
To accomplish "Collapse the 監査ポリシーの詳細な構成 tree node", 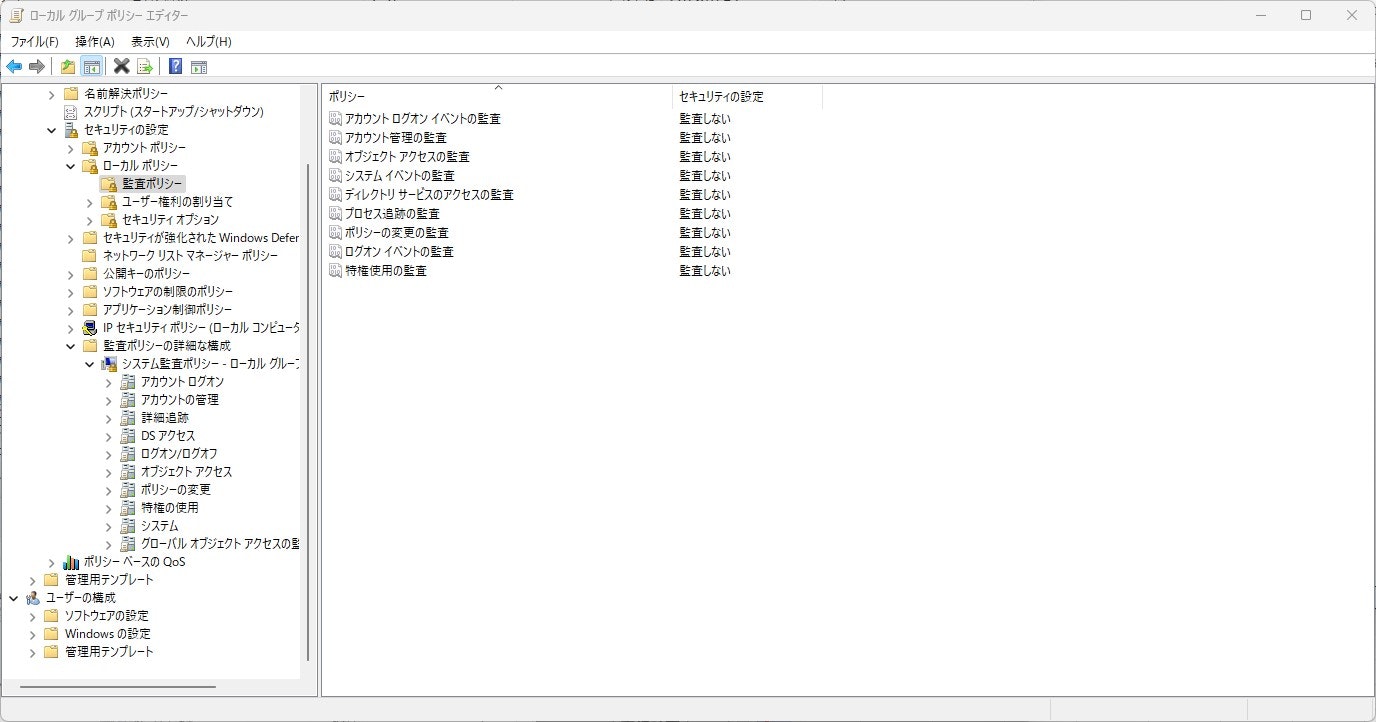I will (x=71, y=346).
